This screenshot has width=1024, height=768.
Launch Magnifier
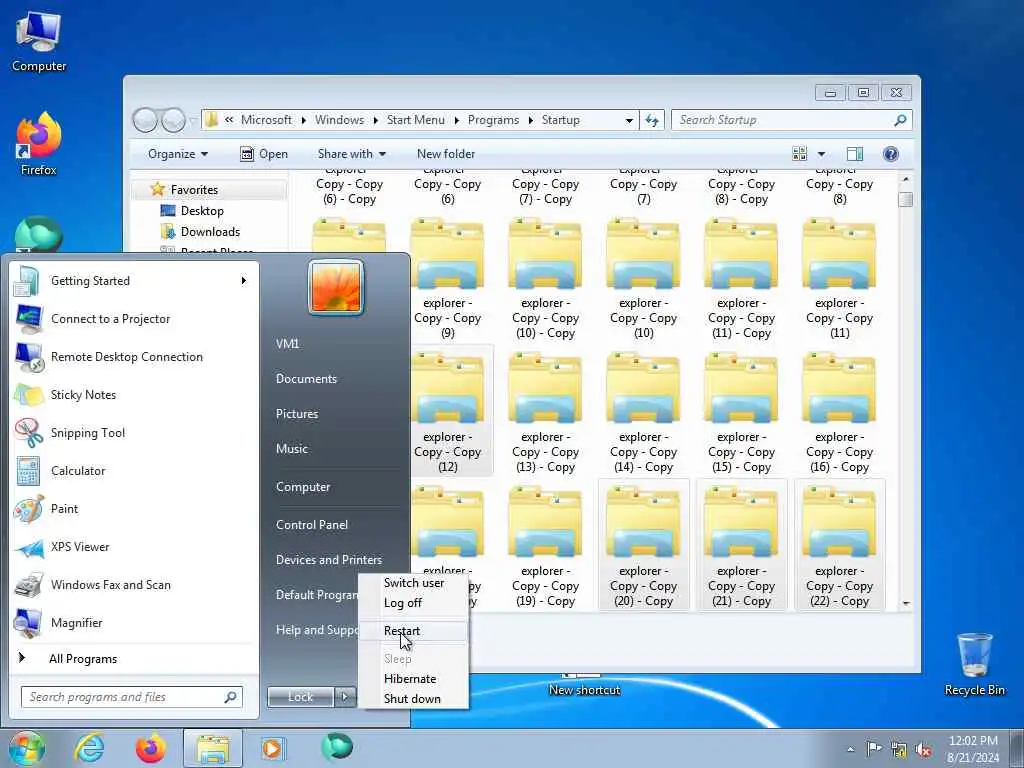coord(135,622)
